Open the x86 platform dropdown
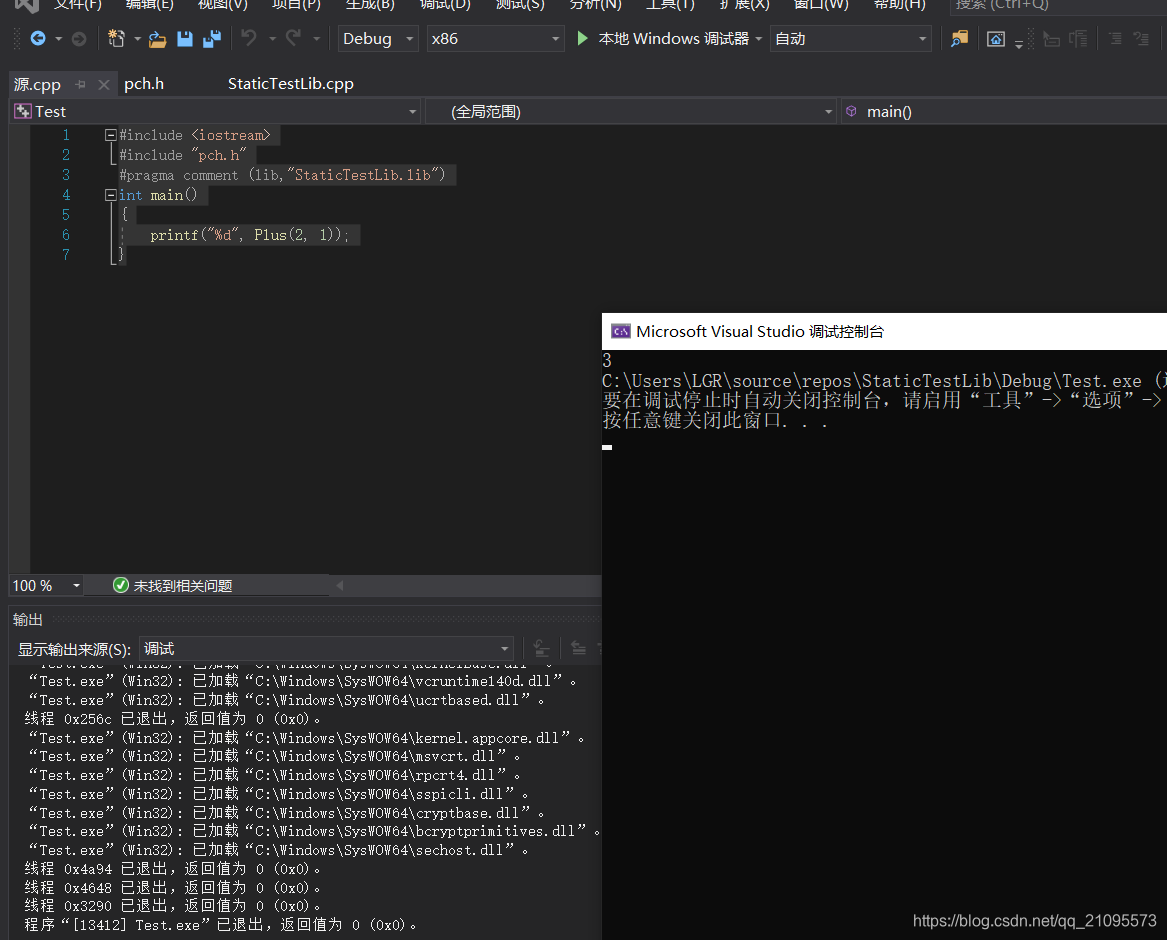 click(x=495, y=38)
